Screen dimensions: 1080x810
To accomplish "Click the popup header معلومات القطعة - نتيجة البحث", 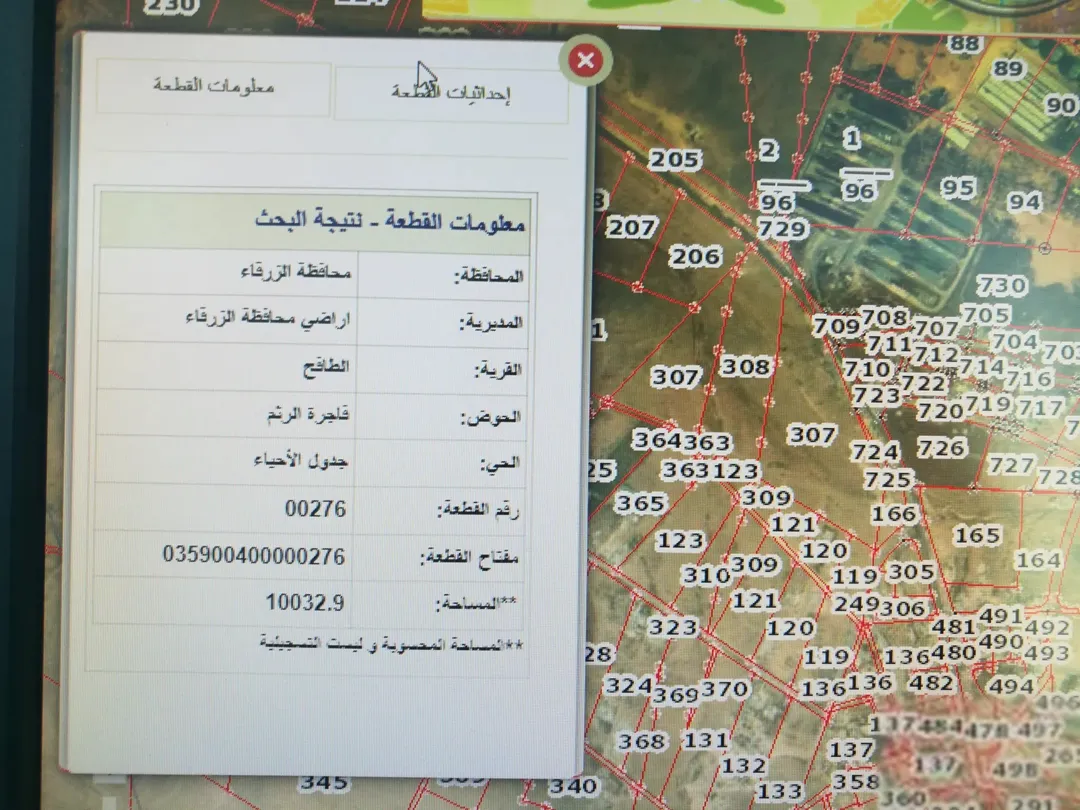I will (390, 222).
